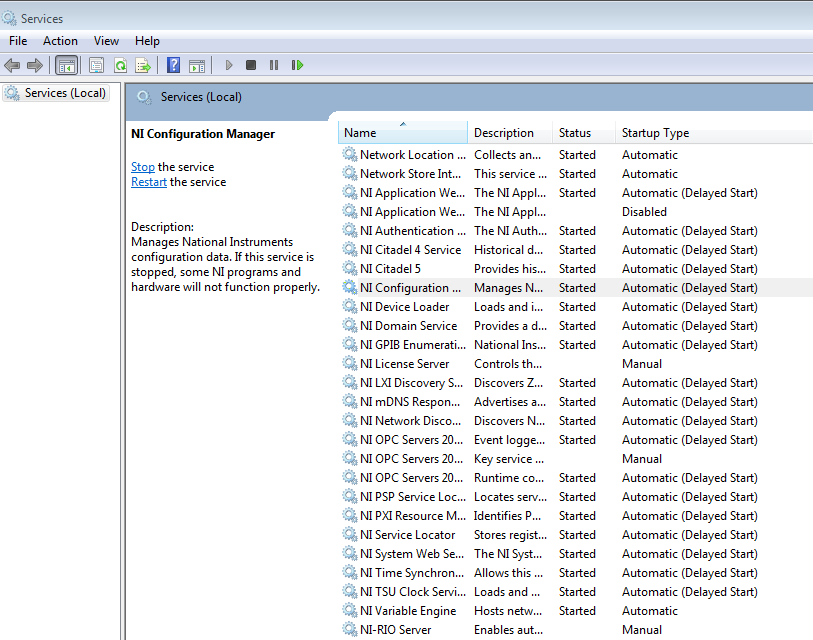The height and width of the screenshot is (640, 813).
Task: Open Properties via toolbar icon
Action: tap(96, 65)
